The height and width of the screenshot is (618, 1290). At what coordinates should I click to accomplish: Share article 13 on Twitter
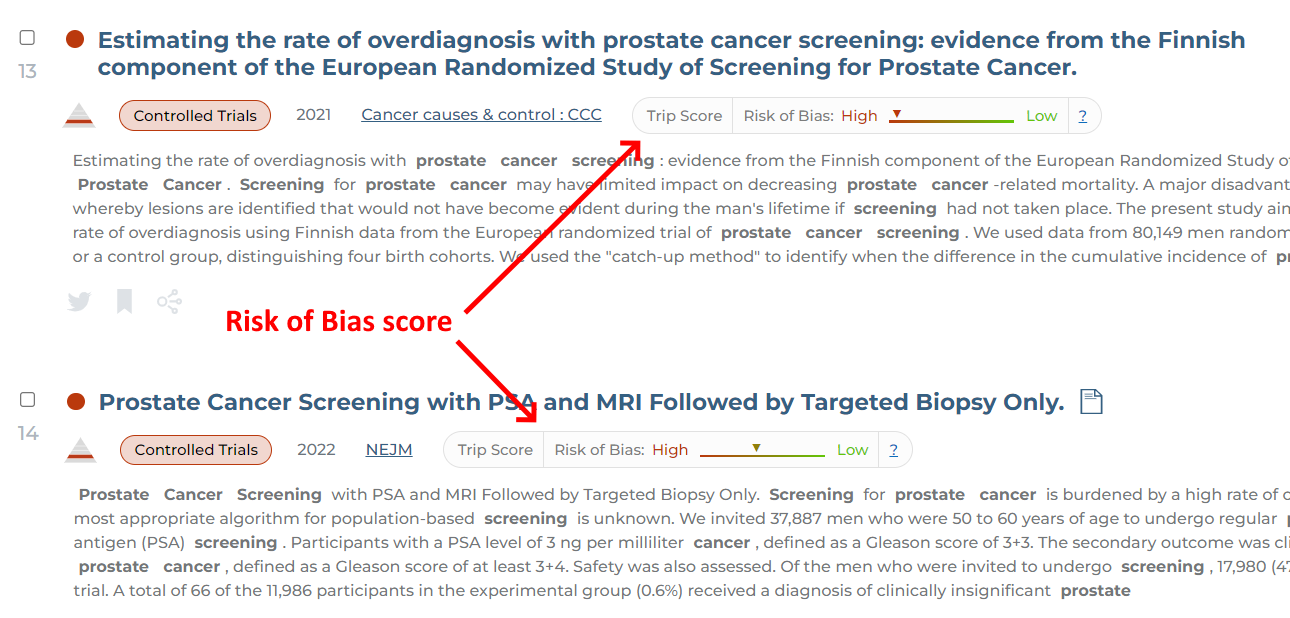[78, 300]
